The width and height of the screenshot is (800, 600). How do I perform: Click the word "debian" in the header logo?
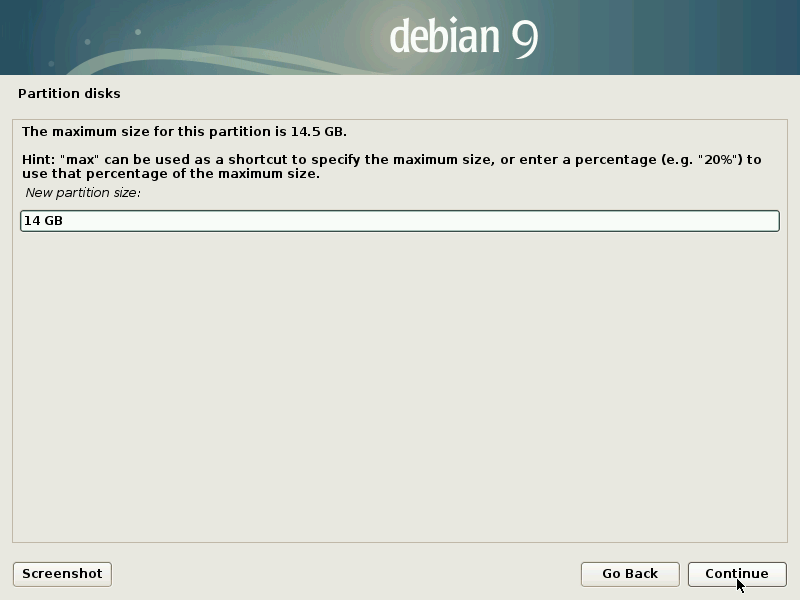pos(444,37)
